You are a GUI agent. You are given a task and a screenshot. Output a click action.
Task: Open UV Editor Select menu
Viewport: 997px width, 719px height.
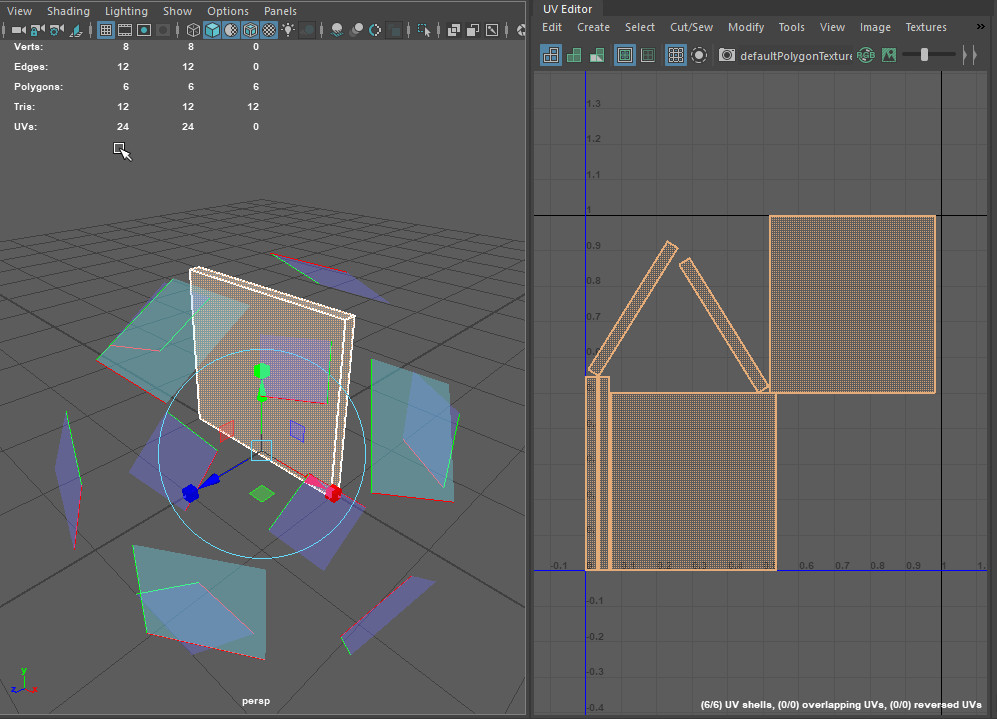coord(640,27)
